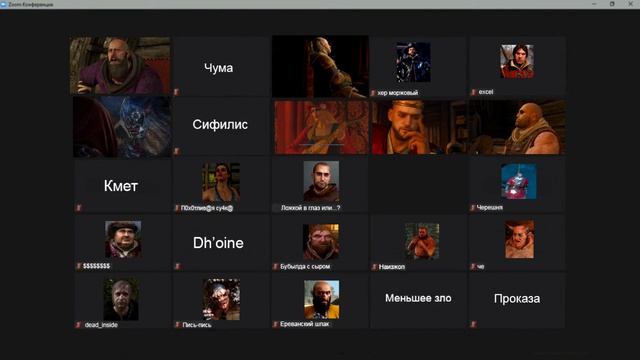This screenshot has height=360, width=640.
Task: Click avatar above хер моржовый
Action: click(413, 62)
